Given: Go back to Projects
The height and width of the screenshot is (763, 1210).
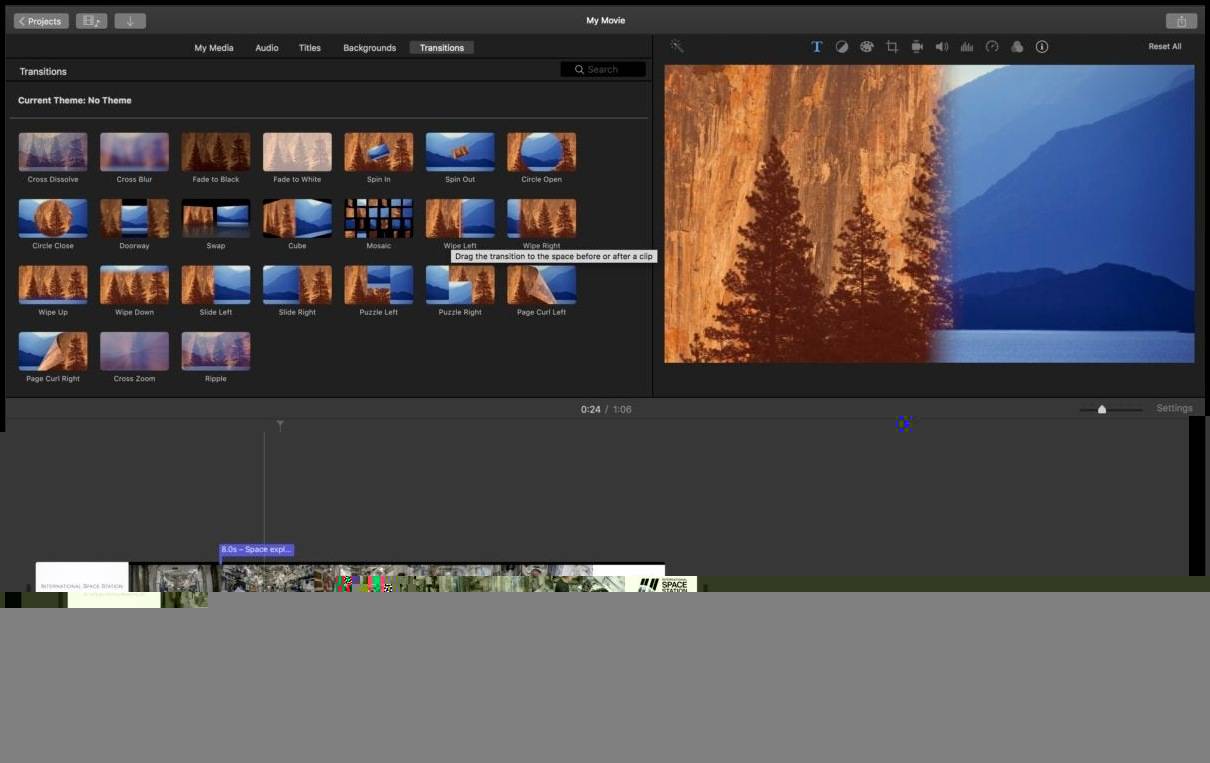Looking at the screenshot, I should [41, 21].
